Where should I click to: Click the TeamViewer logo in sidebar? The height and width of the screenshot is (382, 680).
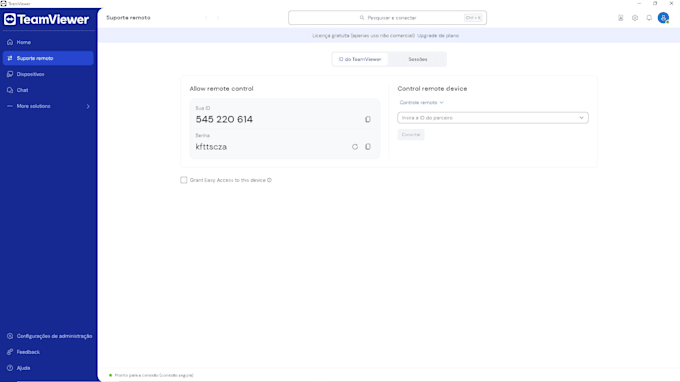46,20
